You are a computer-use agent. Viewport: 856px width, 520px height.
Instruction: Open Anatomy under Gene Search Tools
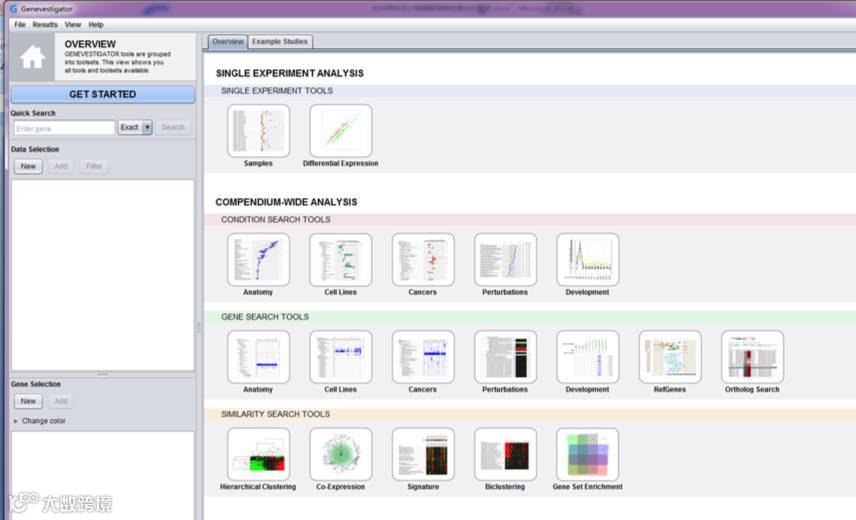[258, 357]
